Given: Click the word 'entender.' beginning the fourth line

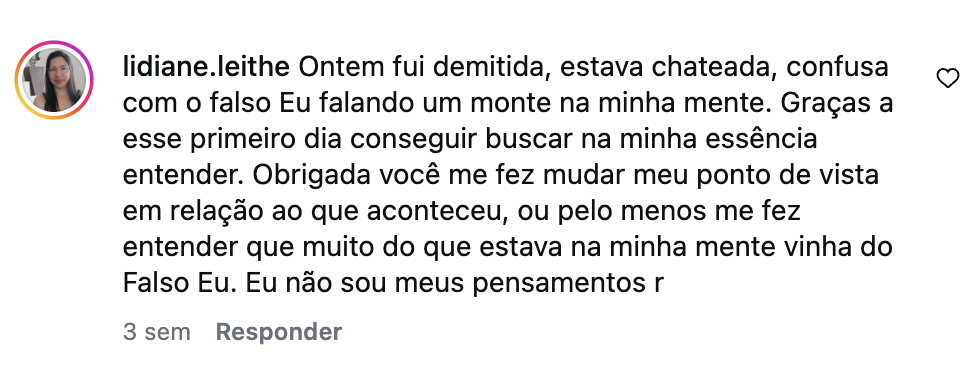Looking at the screenshot, I should 182,176.
